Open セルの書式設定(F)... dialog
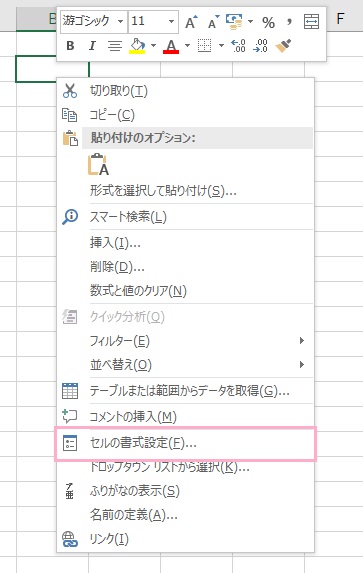This screenshot has width=363, height=573. (x=186, y=443)
